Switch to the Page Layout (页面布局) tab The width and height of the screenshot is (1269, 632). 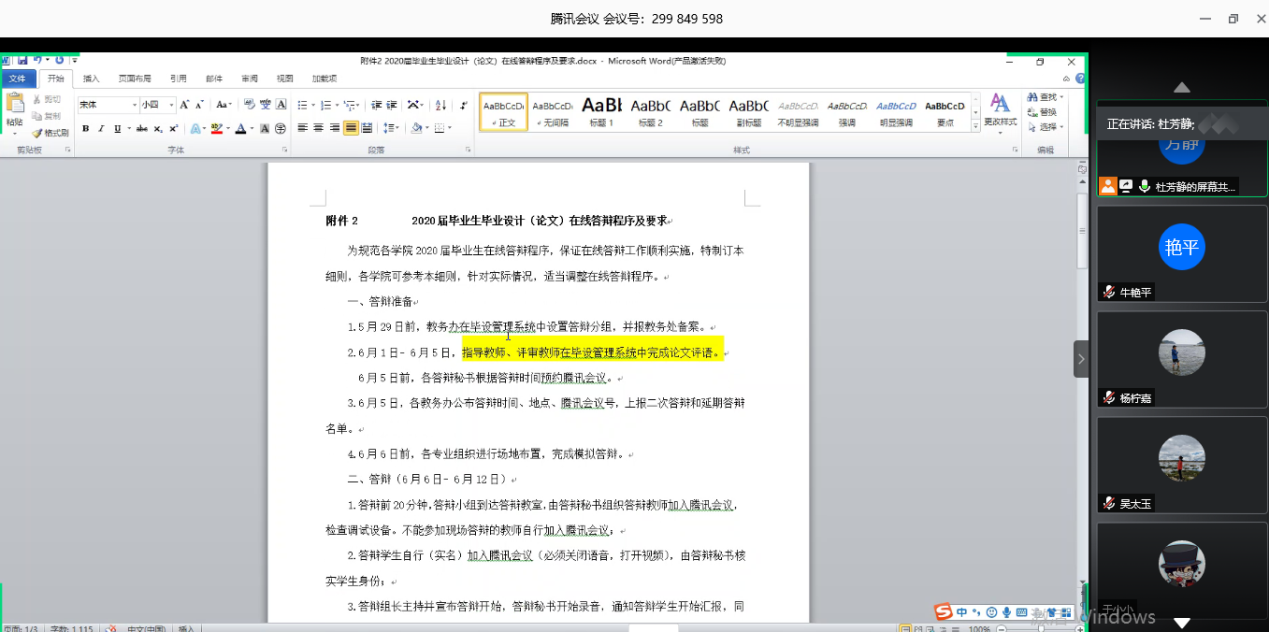click(135, 78)
